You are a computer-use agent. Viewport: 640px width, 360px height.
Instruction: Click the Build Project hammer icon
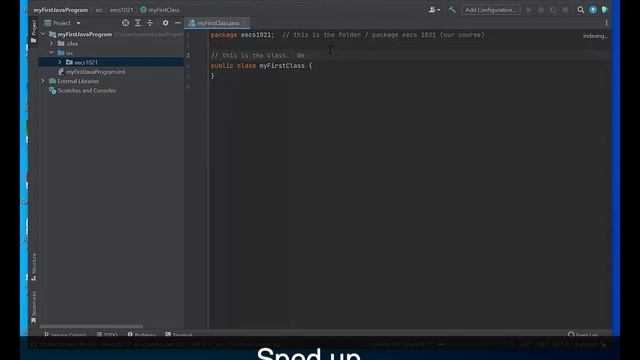click(x=452, y=10)
